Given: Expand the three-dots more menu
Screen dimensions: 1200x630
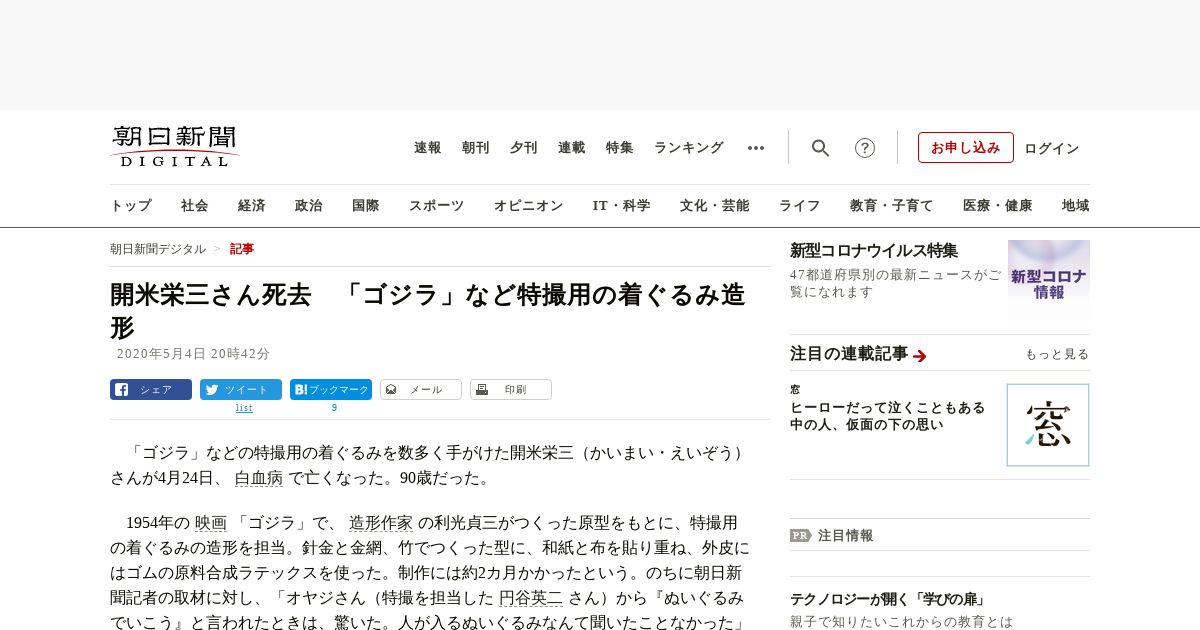Looking at the screenshot, I should click(756, 148).
